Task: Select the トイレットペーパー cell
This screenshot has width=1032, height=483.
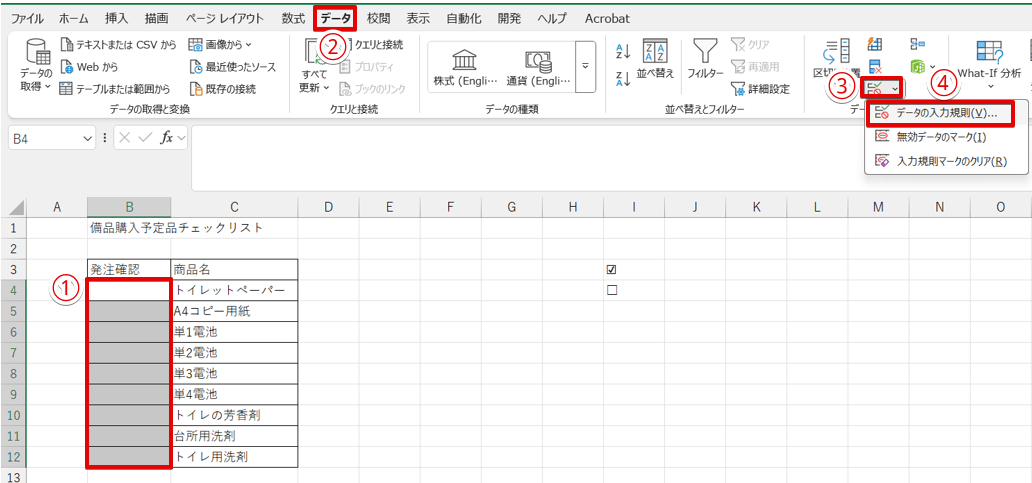Action: tap(234, 290)
